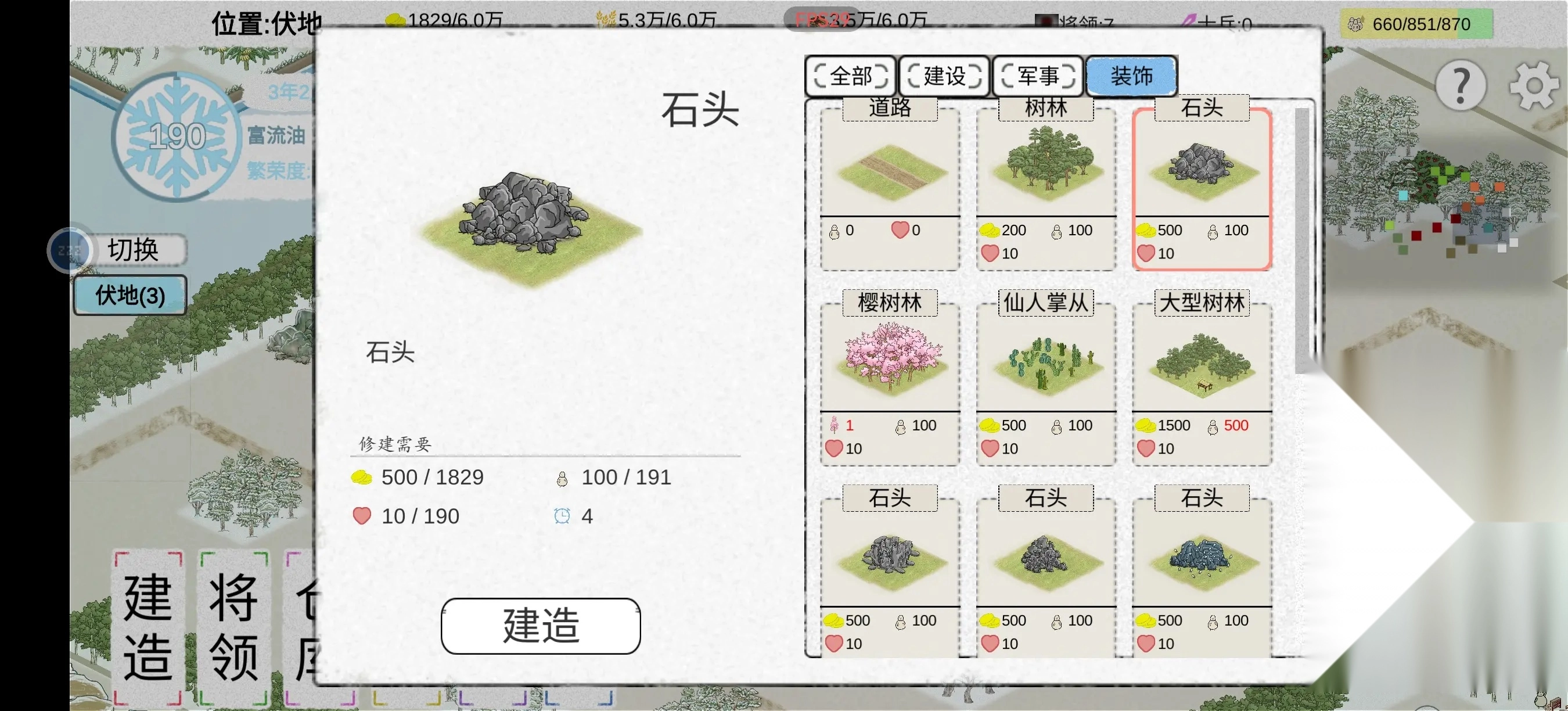Click the decoration list scrollbar
The image size is (1568, 711).
tap(1301, 240)
